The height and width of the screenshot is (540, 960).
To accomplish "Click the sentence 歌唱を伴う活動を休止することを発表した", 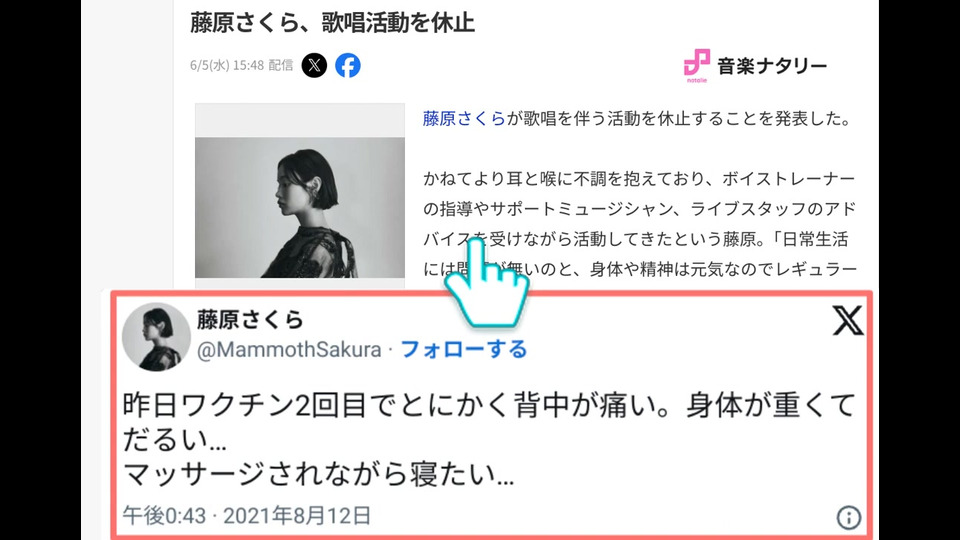I will [678, 119].
